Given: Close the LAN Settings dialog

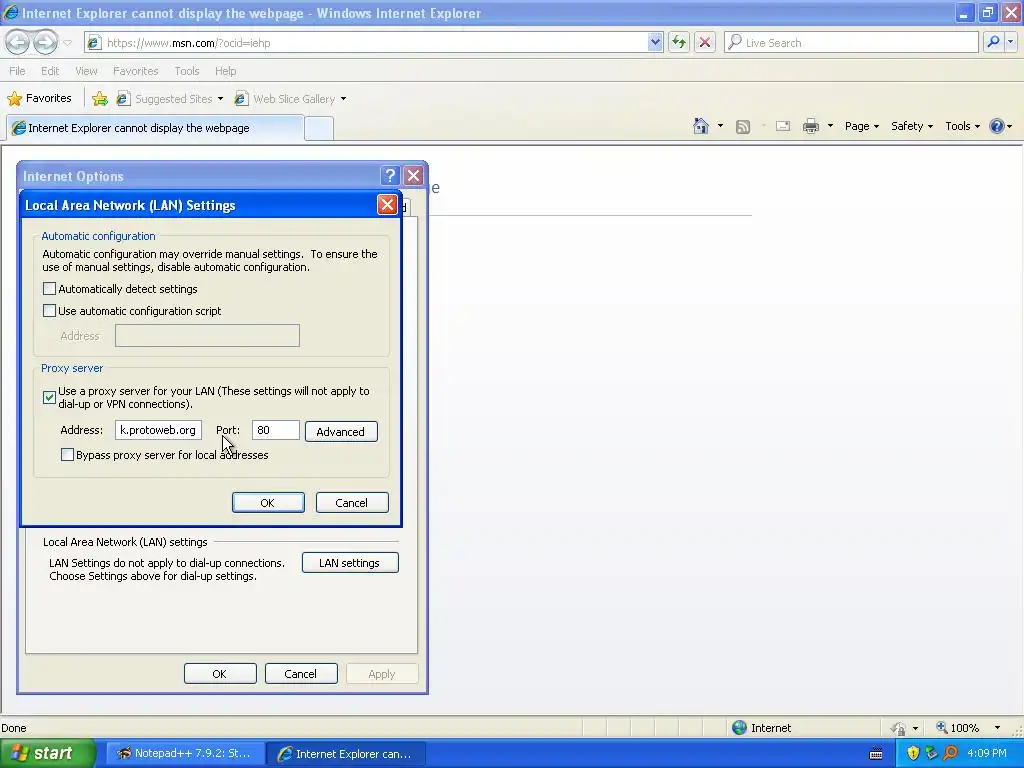Looking at the screenshot, I should [x=387, y=205].
